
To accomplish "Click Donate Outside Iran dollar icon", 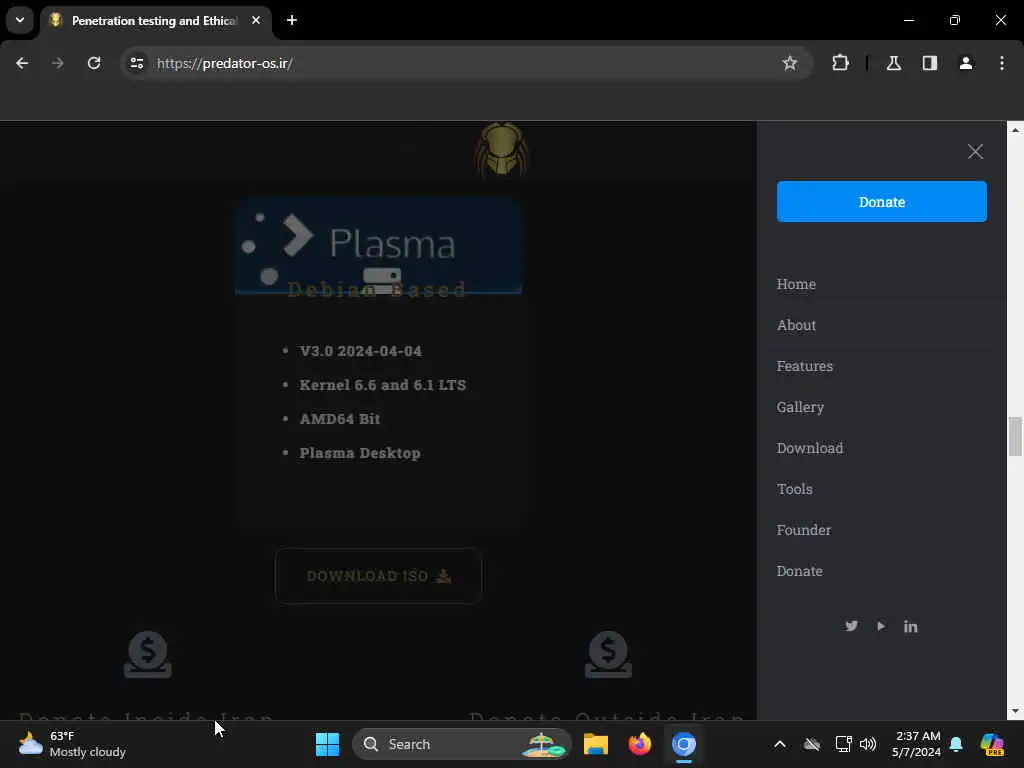I will click(608, 654).
